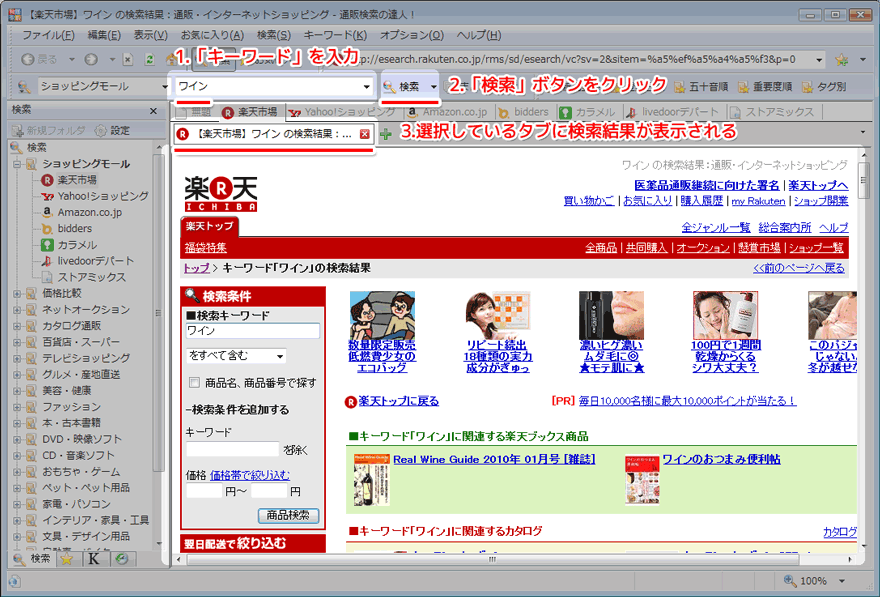Image resolution: width=880 pixels, height=597 pixels.
Task: Open the 全ジャンル一覧 link
Action: (716, 228)
